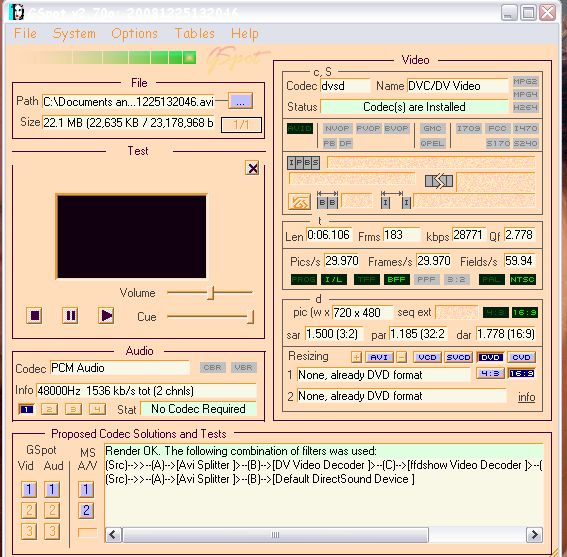Screen dimensions: 567x557
Task: Open the System menu
Action: click(74, 34)
